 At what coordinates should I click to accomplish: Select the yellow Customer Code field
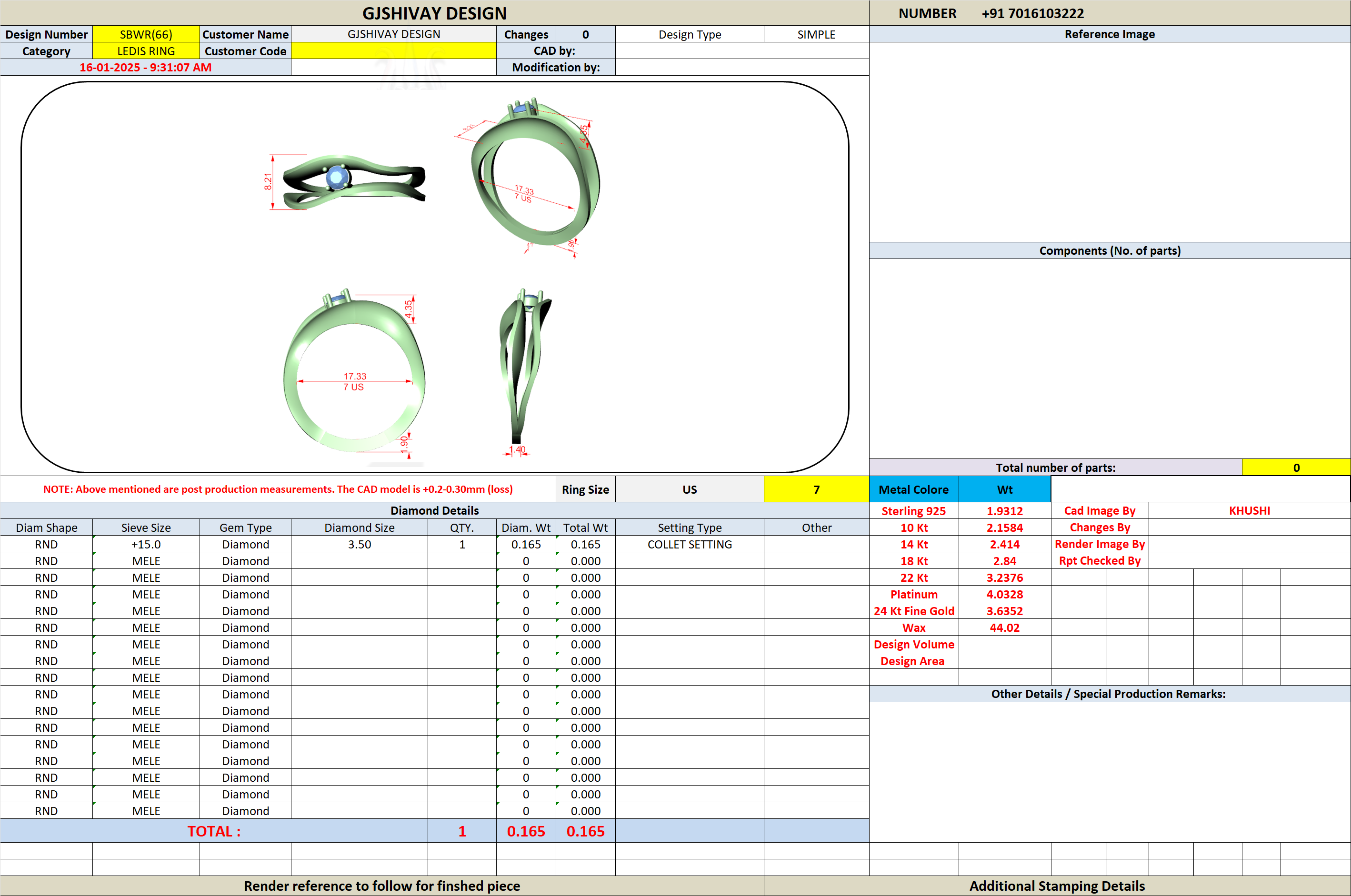tap(393, 51)
